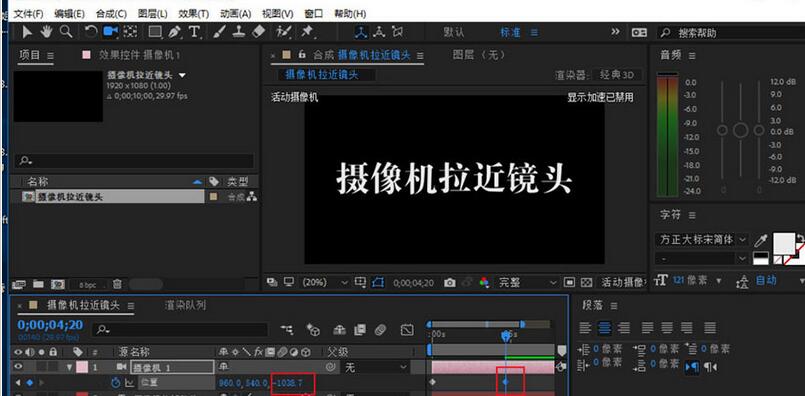The image size is (805, 396).
Task: Hide 摄像机 1 layer with its eye toggle
Action: (19, 367)
